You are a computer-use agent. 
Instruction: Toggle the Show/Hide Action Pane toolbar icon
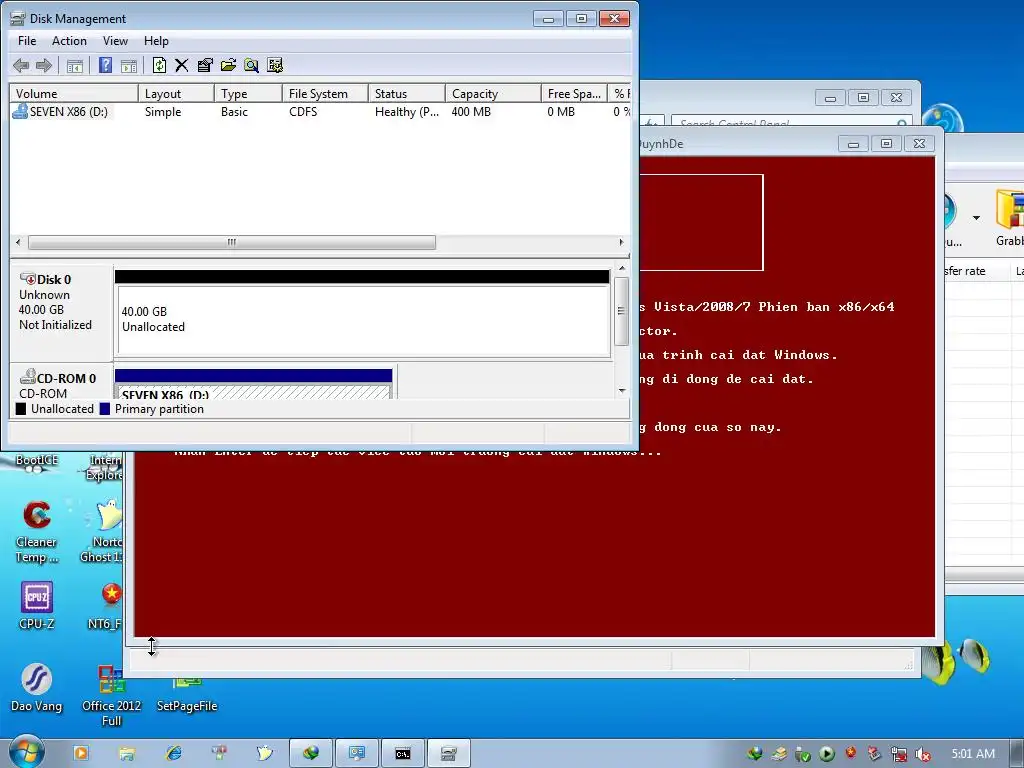[129, 65]
